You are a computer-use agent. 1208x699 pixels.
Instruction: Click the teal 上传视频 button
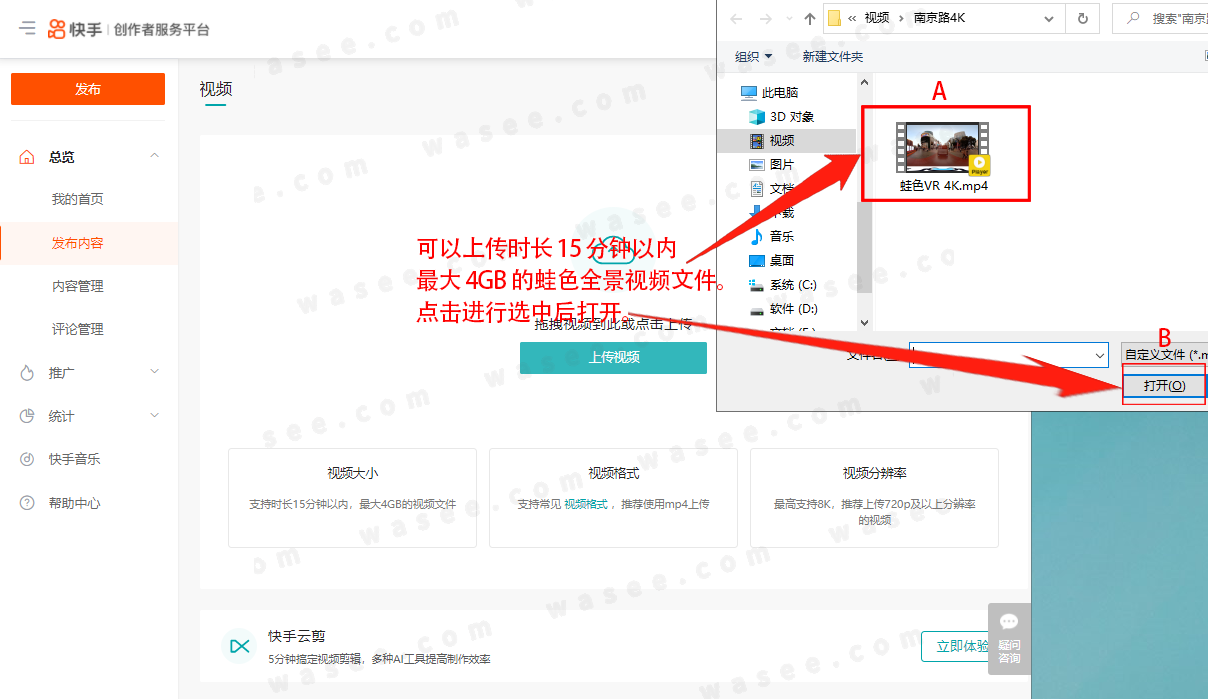(613, 357)
